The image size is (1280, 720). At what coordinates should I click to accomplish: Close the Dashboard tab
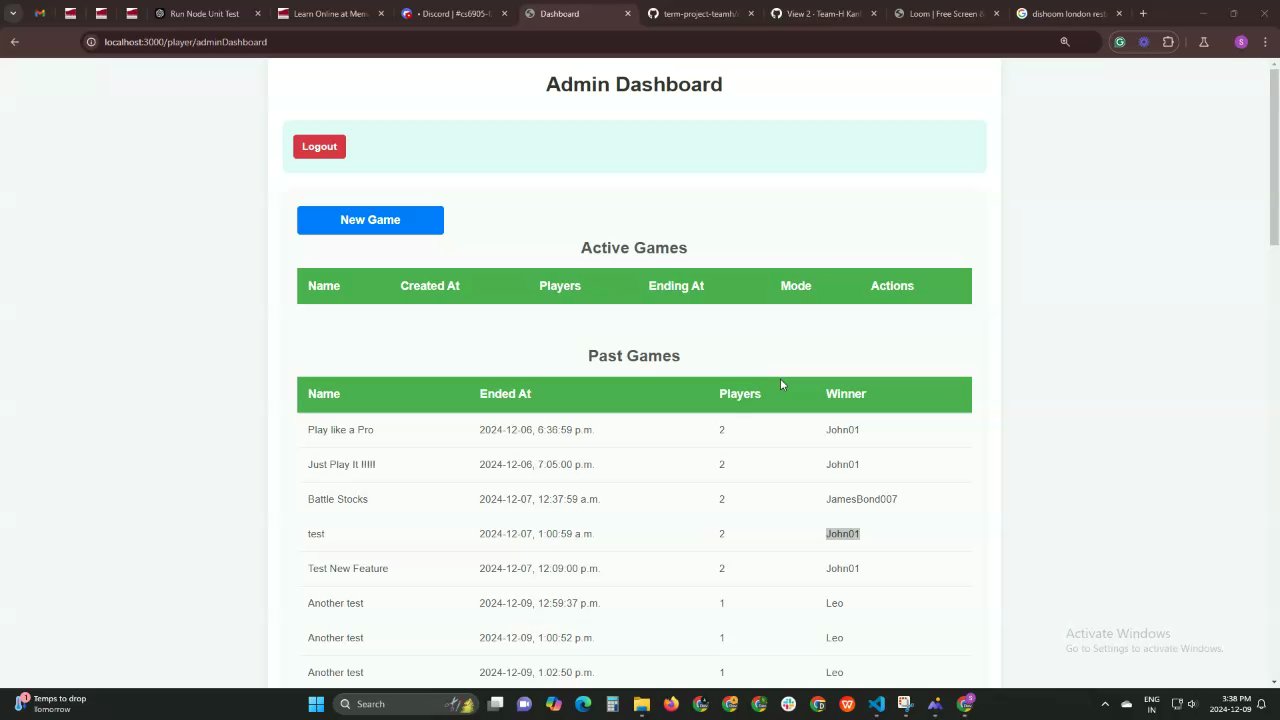pos(628,14)
